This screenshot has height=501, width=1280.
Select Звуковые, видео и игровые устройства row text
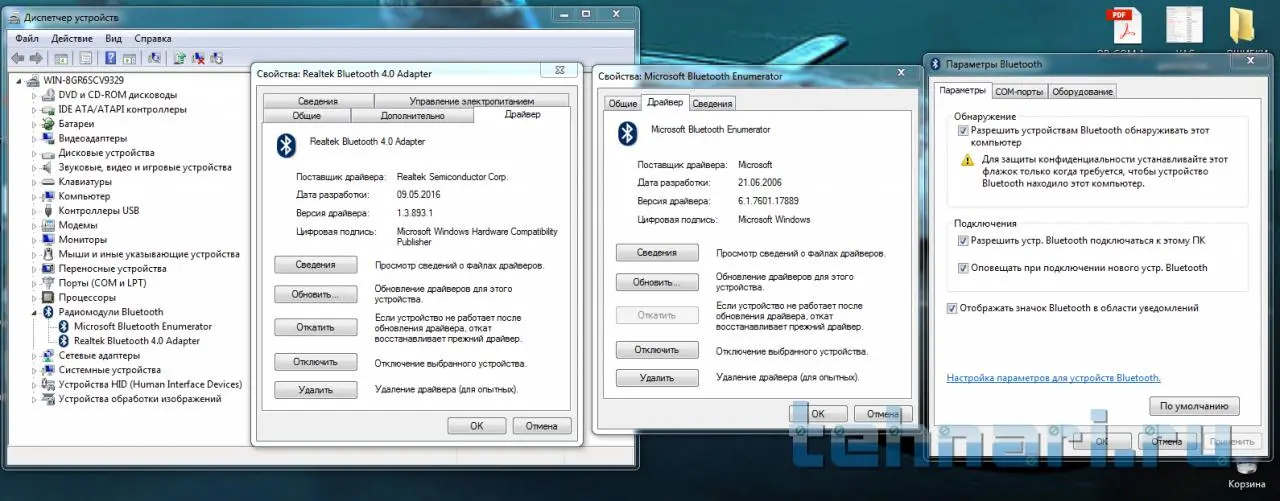[146, 167]
